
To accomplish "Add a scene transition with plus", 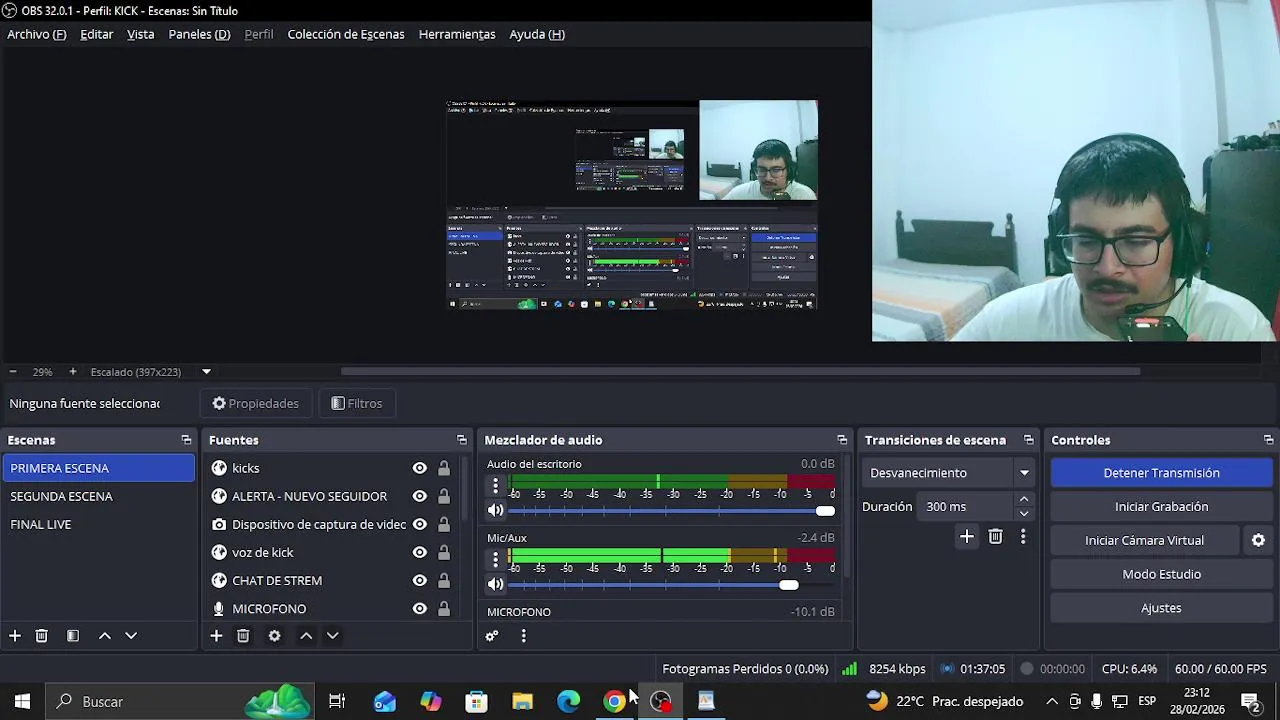I will 967,537.
